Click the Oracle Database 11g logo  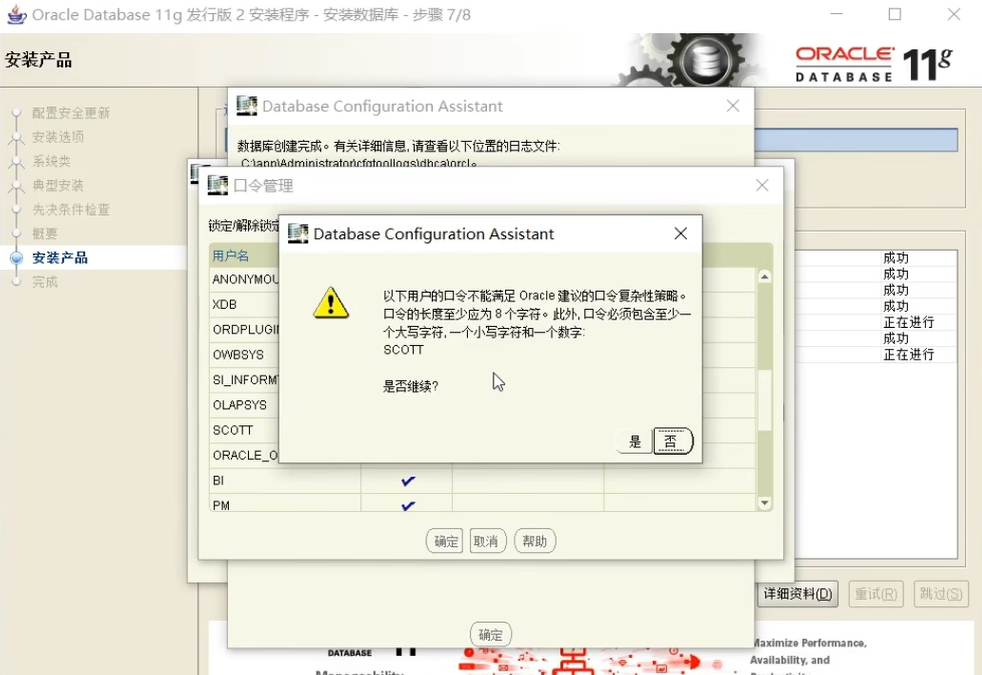tap(874, 64)
